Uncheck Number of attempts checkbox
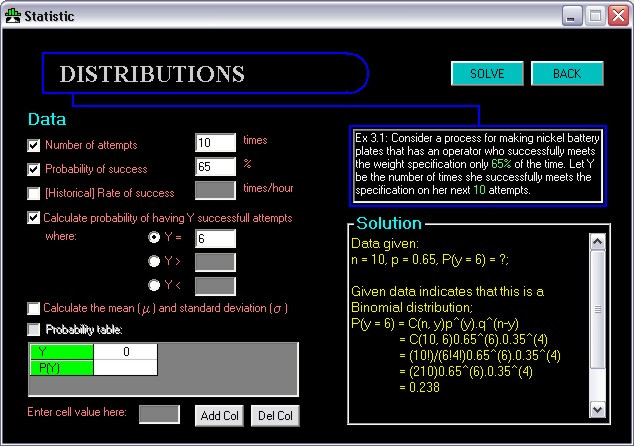The image size is (634, 446). pos(34,145)
